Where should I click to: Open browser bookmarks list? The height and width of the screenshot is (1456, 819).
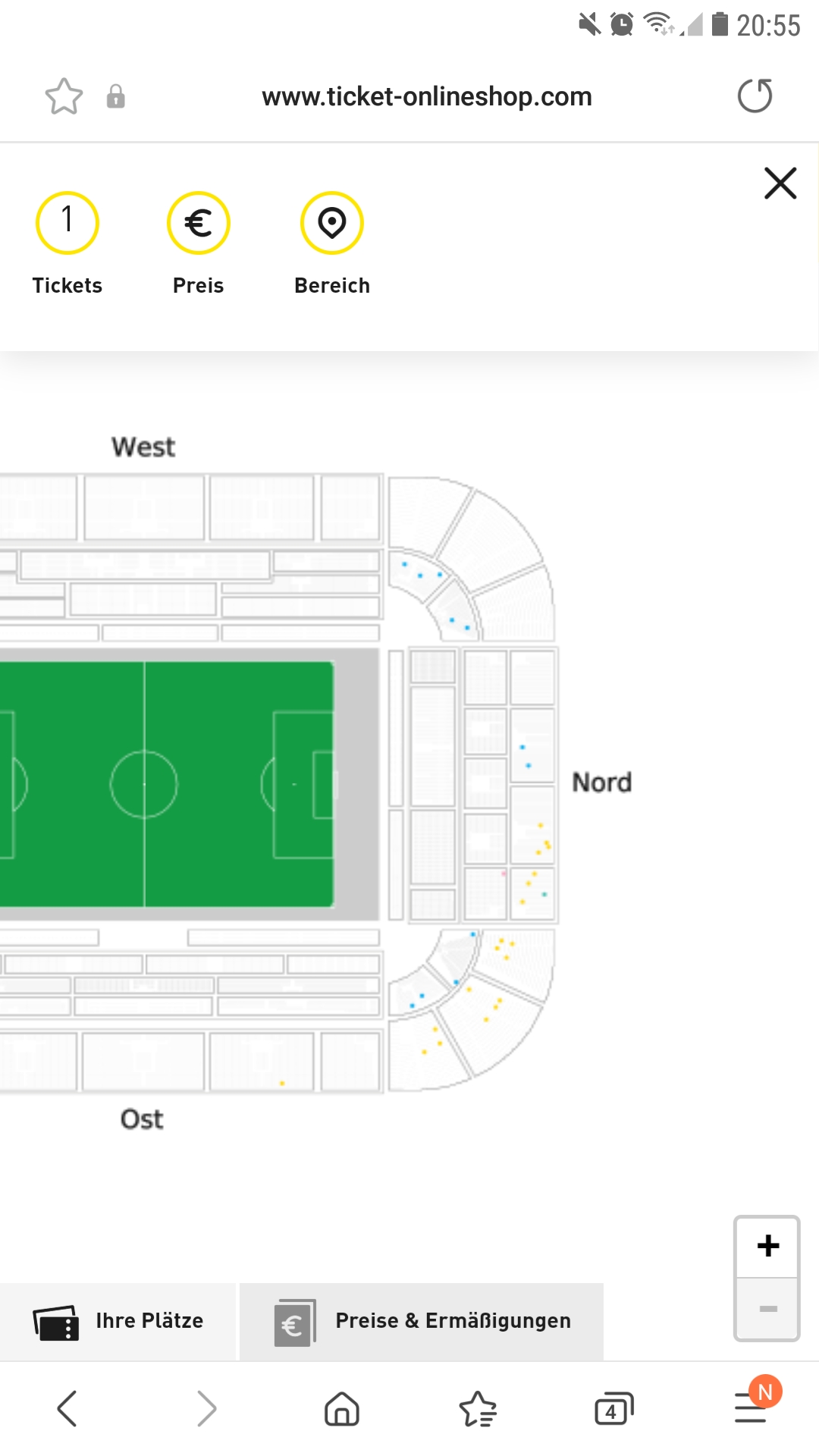coord(478,1409)
